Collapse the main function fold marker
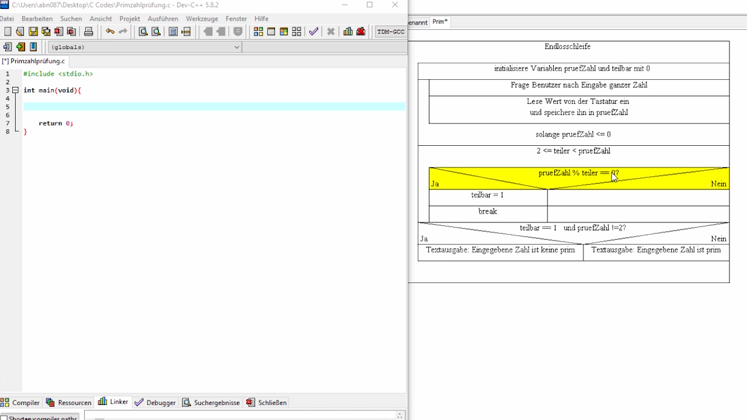Image resolution: width=747 pixels, height=420 pixels. click(15, 90)
